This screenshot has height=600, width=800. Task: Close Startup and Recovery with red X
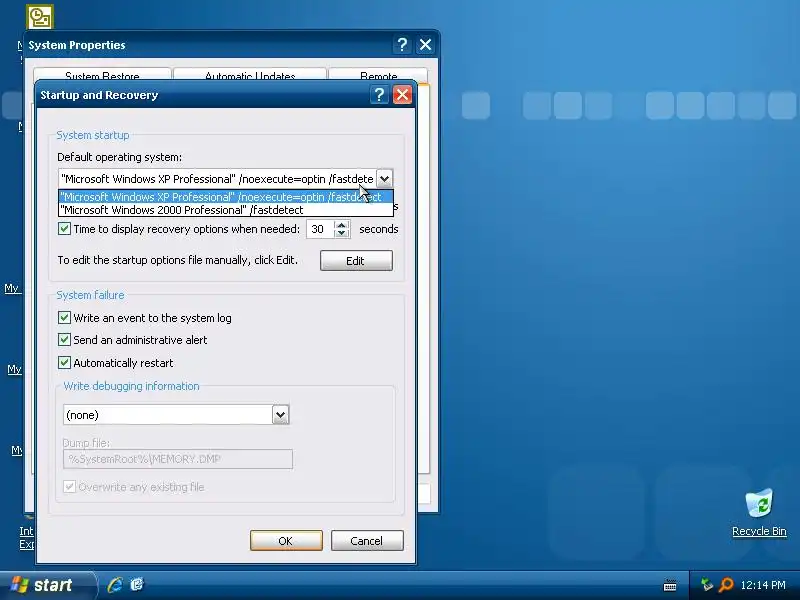pos(403,95)
